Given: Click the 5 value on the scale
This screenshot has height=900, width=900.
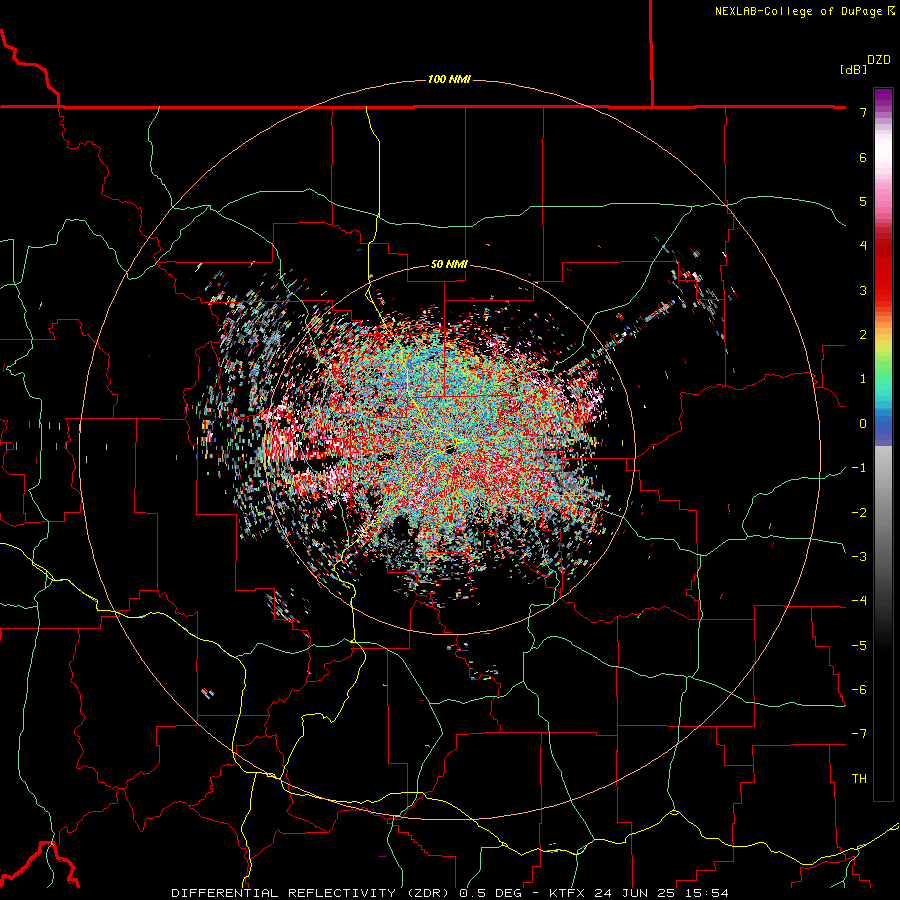Looking at the screenshot, I should [x=863, y=201].
